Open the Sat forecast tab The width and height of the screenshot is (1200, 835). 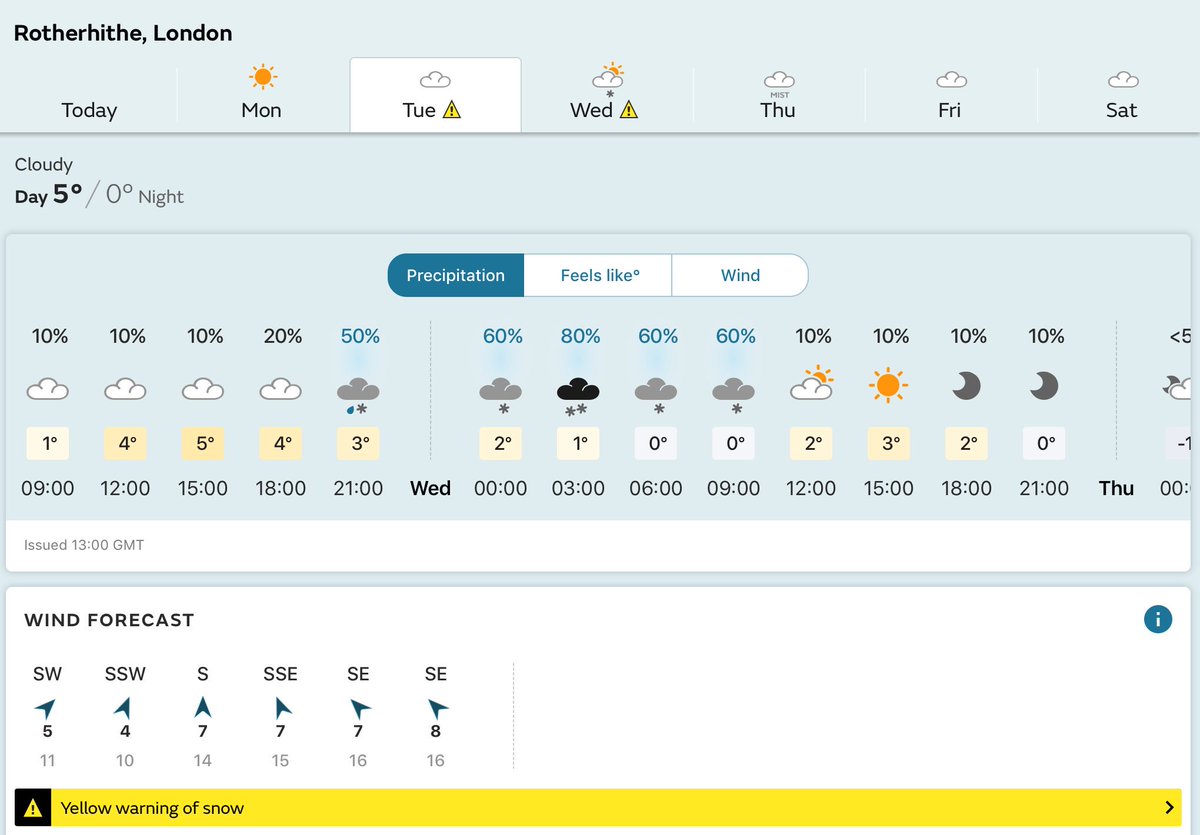[x=1121, y=96]
